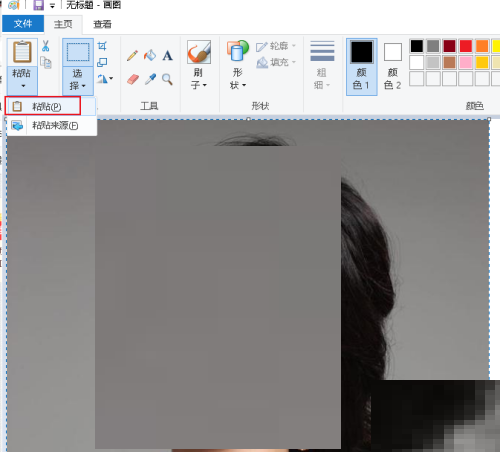Click the Resize icon
Screen dimensions: 500x452
(x=102, y=62)
